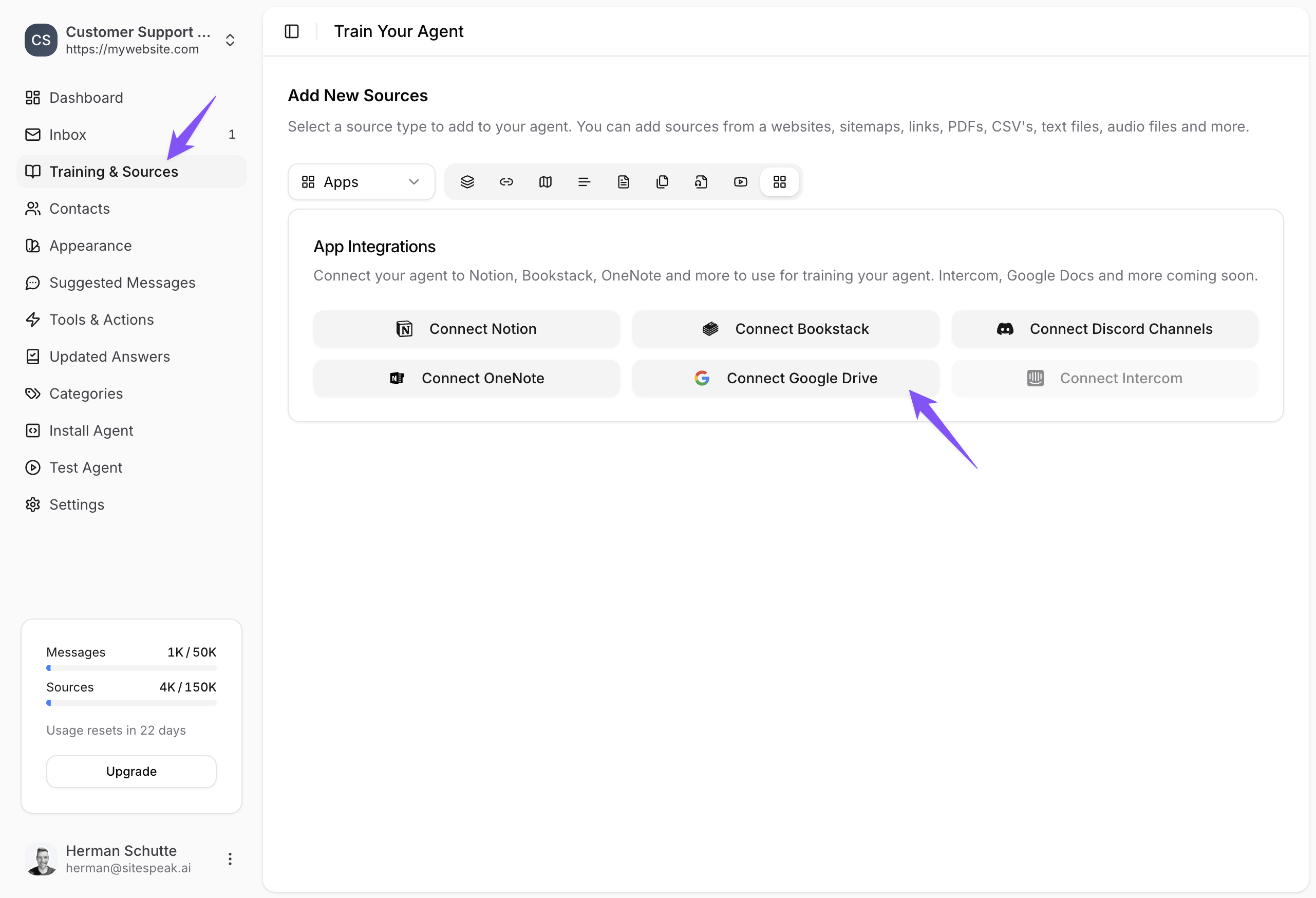The image size is (1316, 898).
Task: Click the Messages usage progress bar
Action: pos(131,668)
